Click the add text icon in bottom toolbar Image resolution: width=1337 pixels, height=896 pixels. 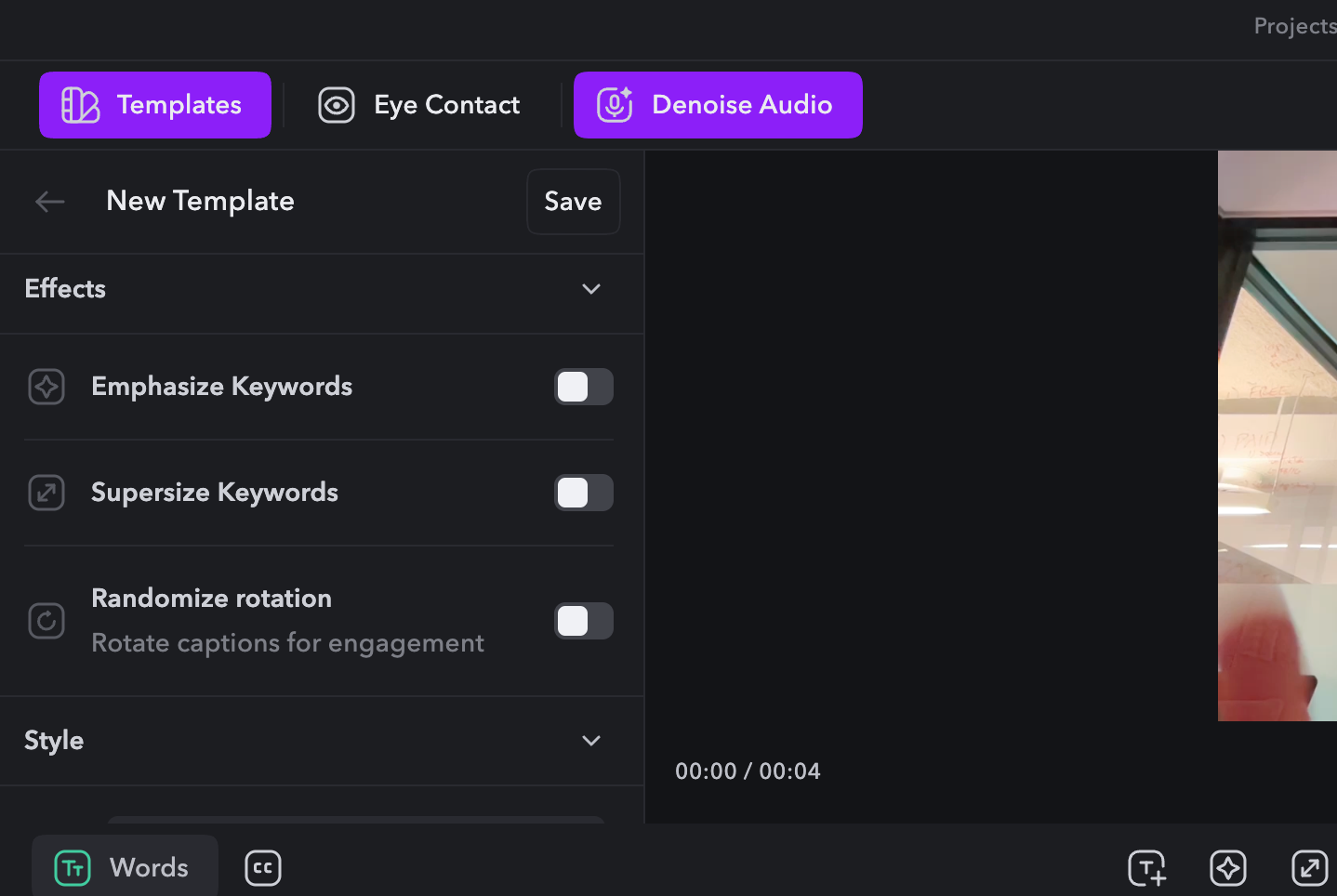(1147, 868)
